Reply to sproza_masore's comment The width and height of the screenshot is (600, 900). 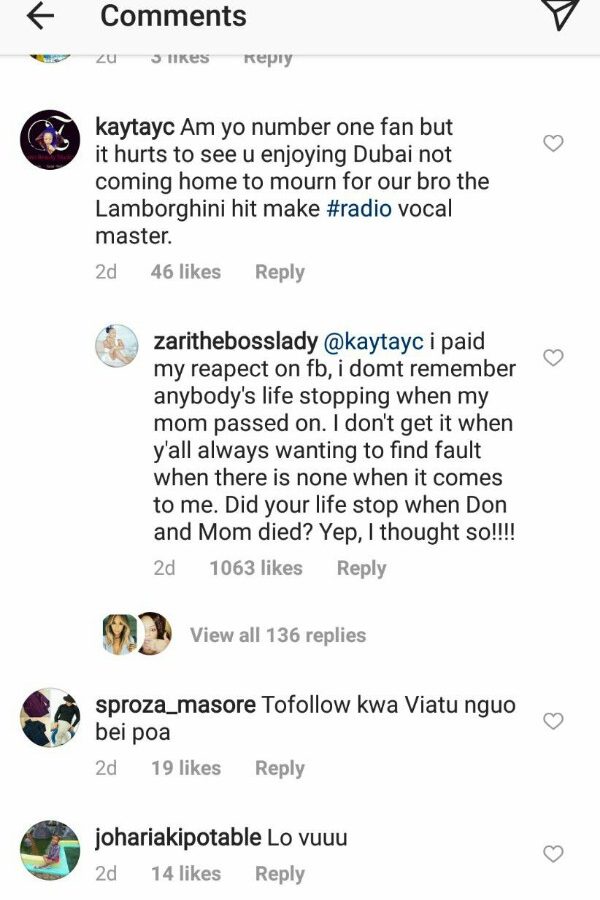click(x=280, y=768)
